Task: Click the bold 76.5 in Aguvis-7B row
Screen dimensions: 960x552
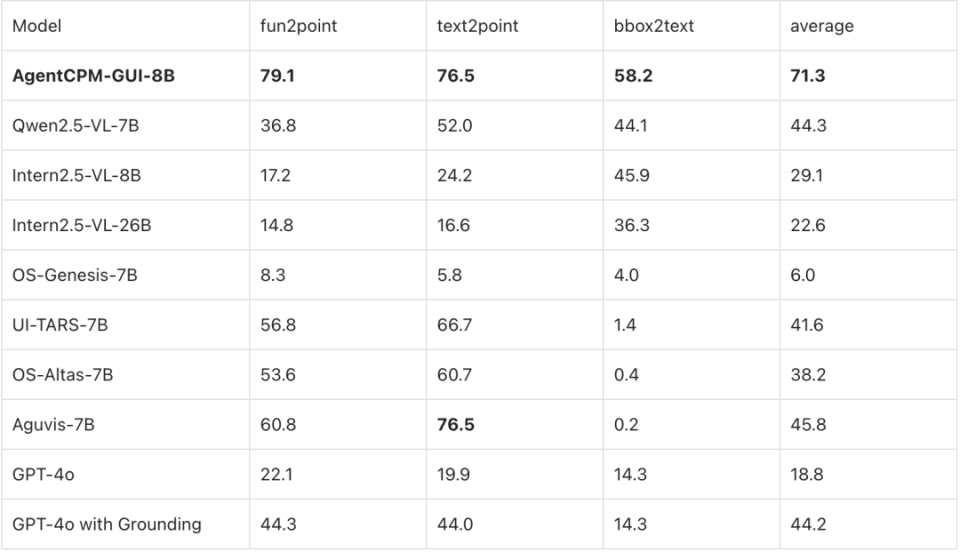Action: pos(455,425)
